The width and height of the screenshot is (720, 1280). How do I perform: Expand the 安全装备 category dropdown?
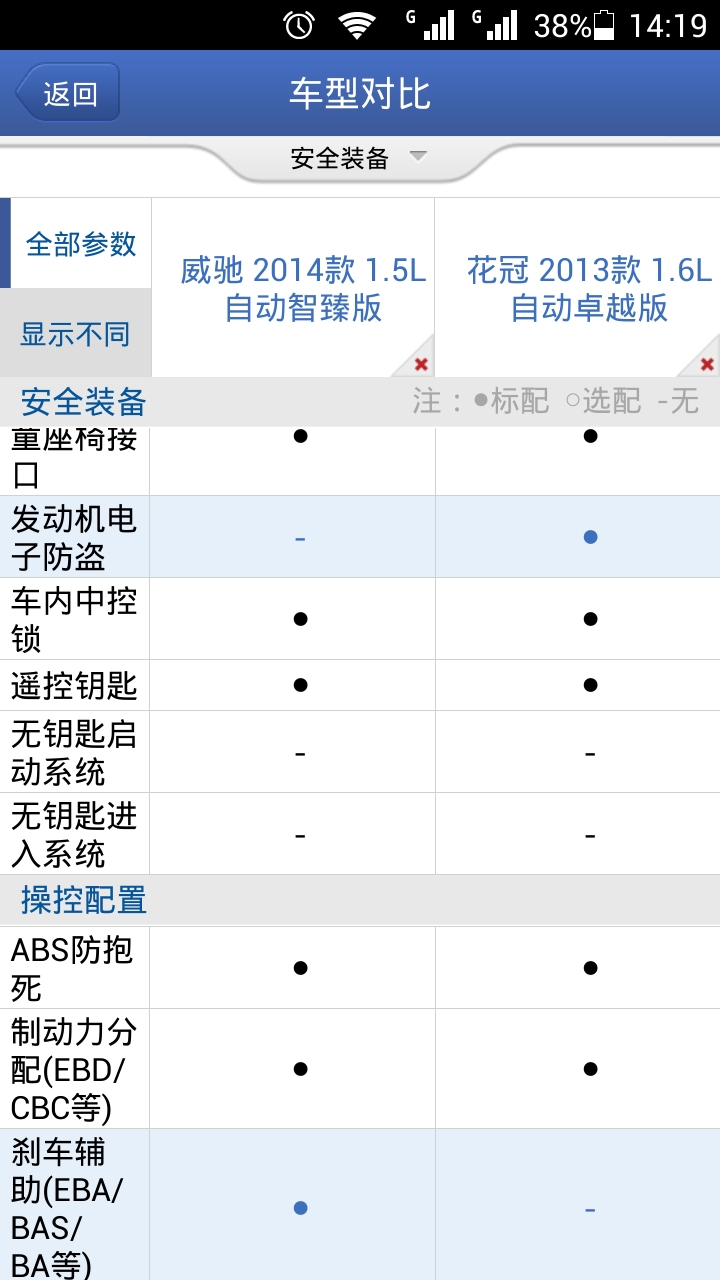pos(358,158)
